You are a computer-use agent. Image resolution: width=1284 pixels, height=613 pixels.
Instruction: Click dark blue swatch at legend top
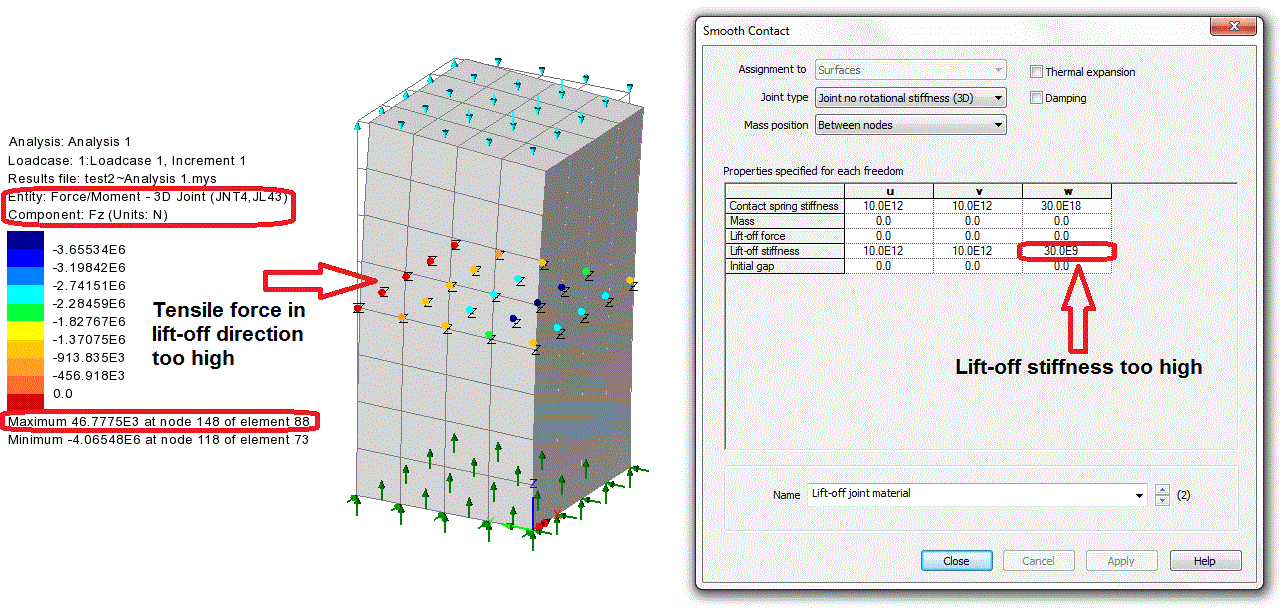click(25, 240)
